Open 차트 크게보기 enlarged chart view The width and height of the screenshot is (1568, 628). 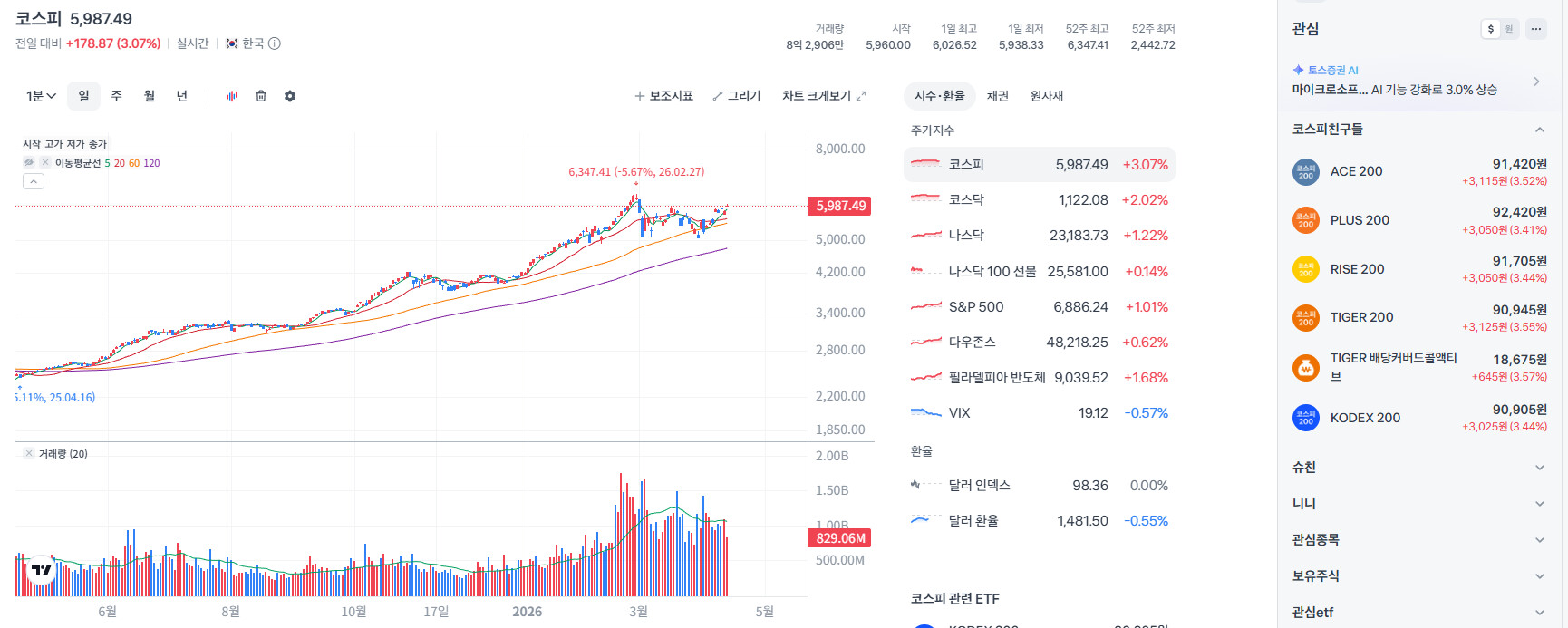click(x=824, y=96)
